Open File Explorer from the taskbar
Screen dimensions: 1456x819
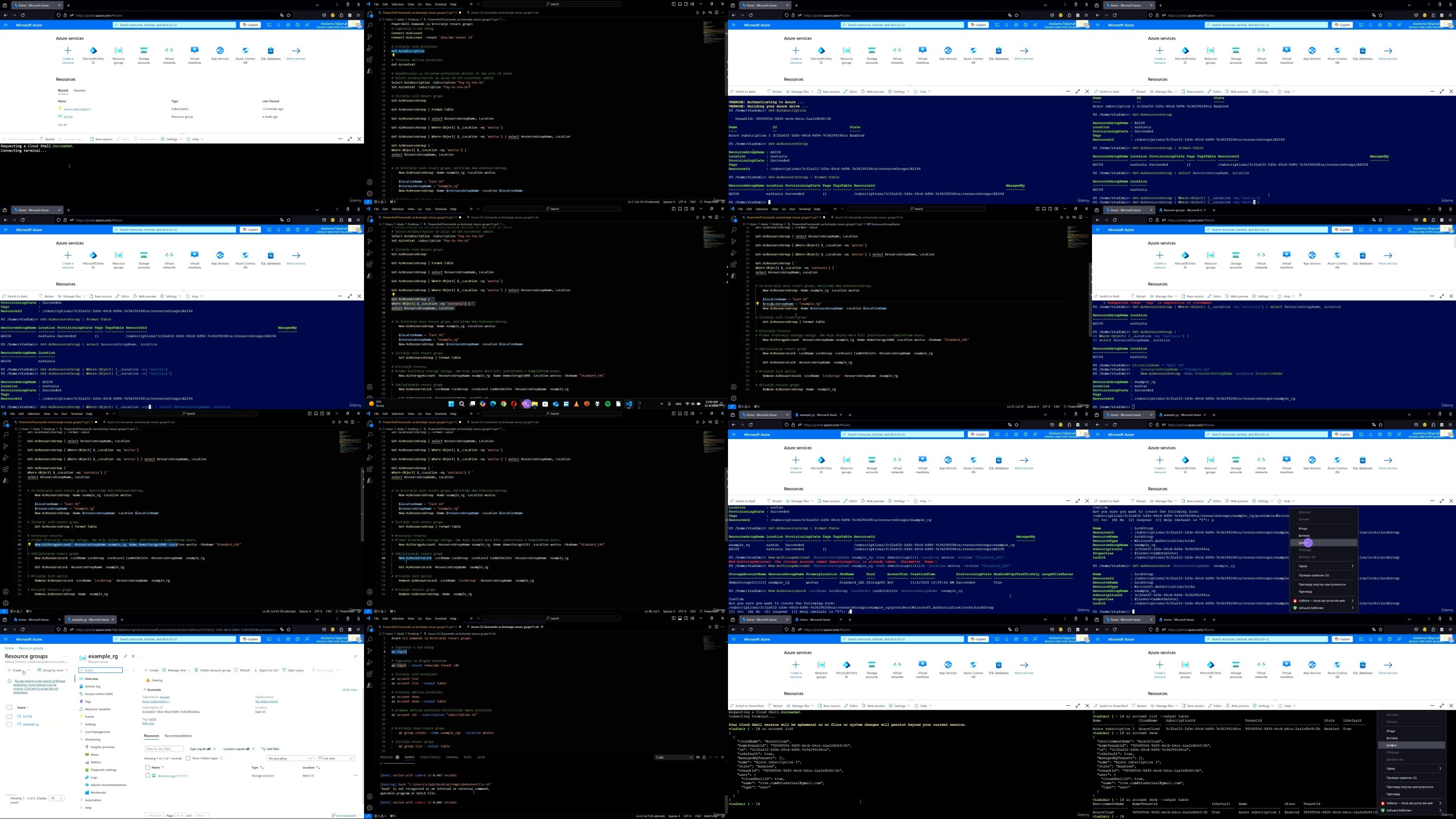coord(535,404)
